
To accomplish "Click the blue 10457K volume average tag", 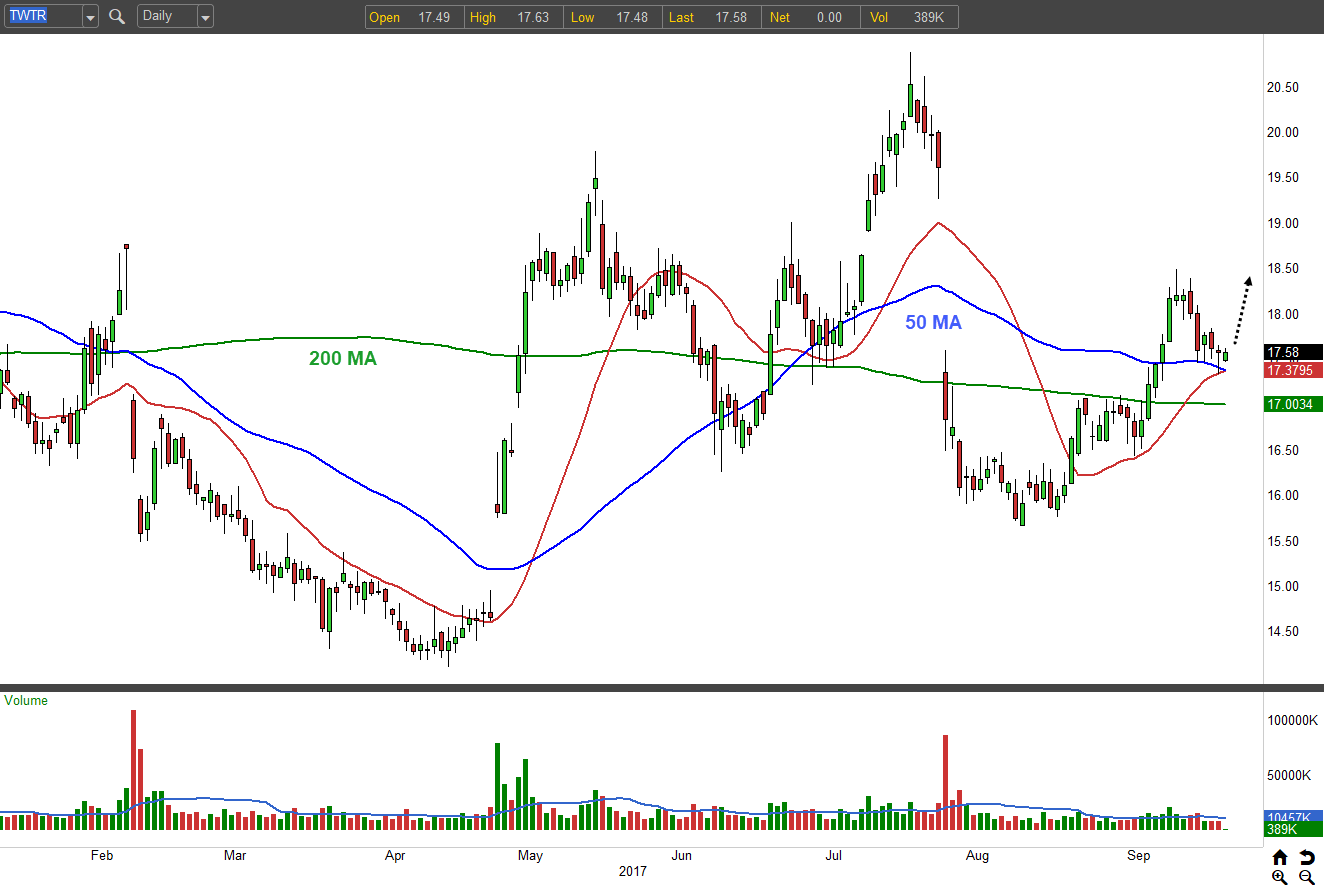I will click(x=1294, y=817).
